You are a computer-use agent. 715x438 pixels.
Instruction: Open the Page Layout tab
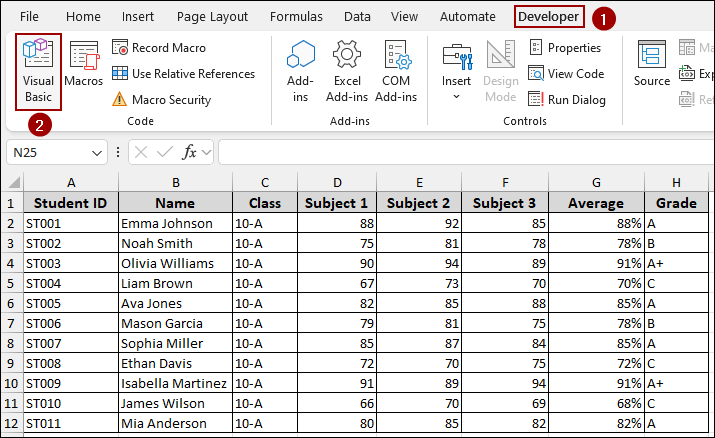coord(212,17)
